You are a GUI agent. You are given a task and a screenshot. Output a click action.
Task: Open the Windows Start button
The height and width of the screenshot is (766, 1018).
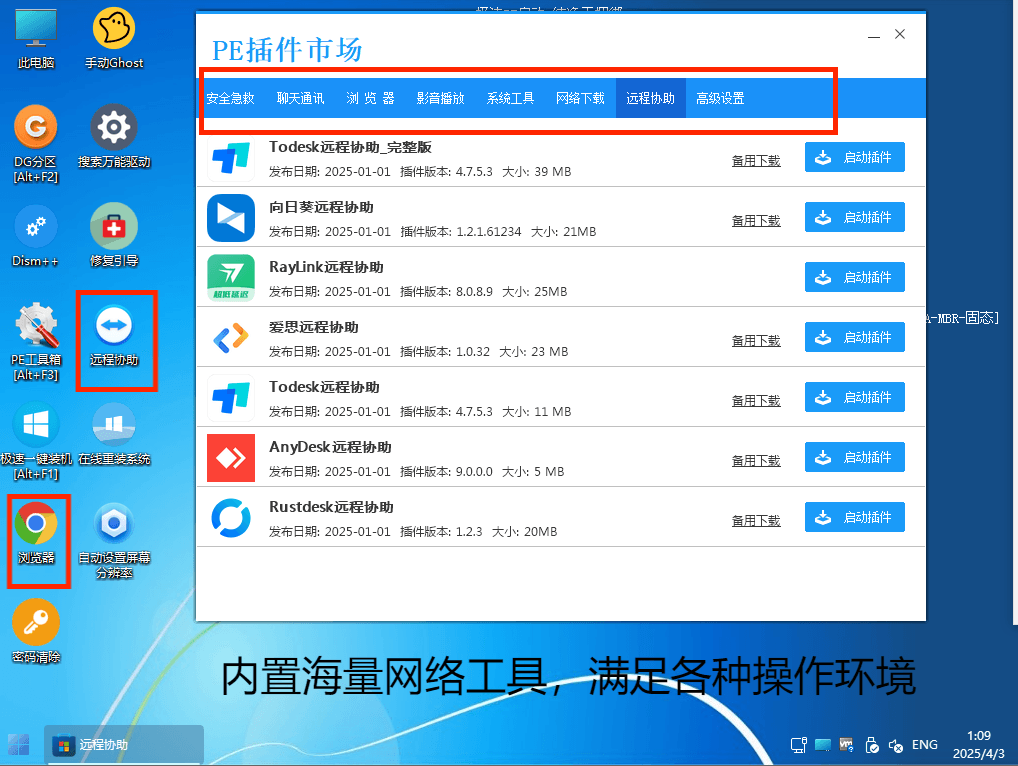pyautogui.click(x=19, y=745)
